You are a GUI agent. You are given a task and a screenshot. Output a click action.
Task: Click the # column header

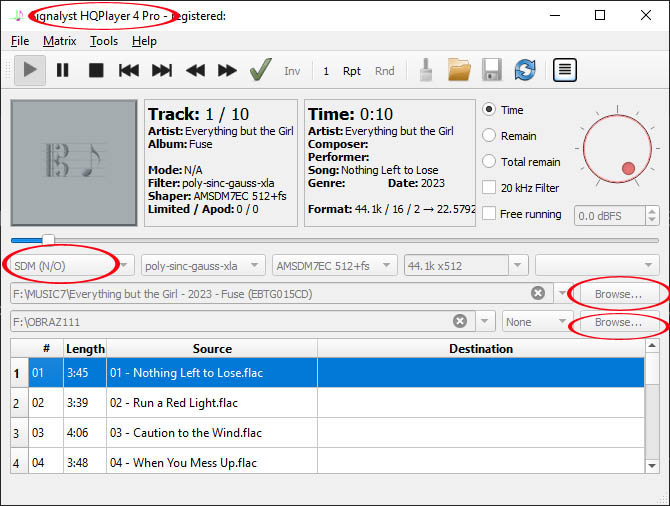[x=46, y=349]
